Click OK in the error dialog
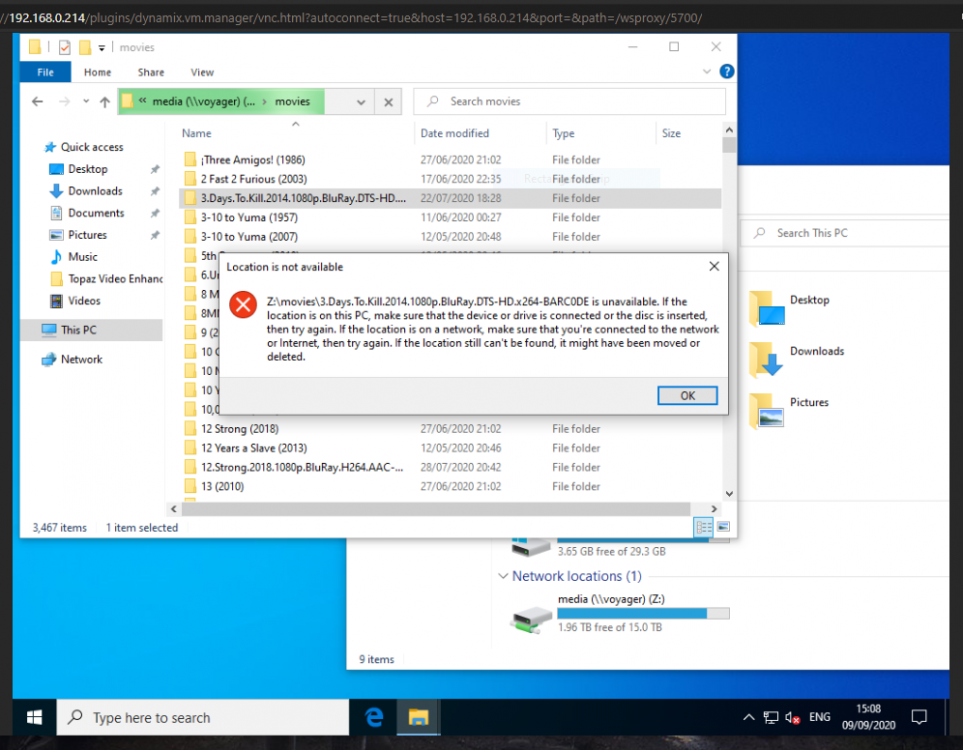This screenshot has height=750, width=963. tap(687, 396)
